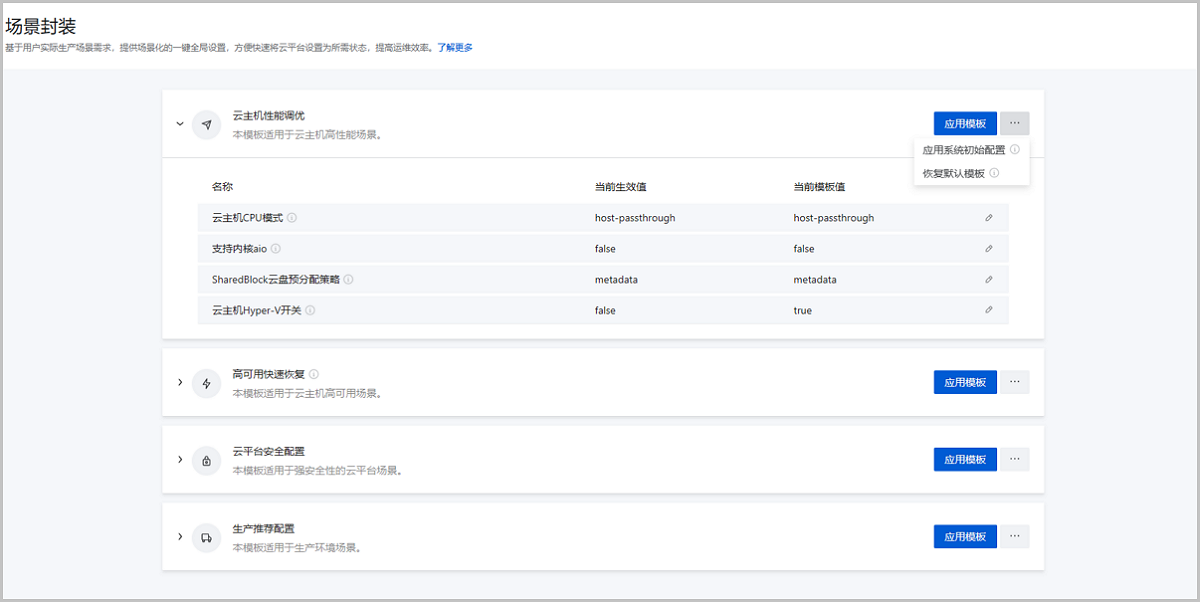Expand the 高可用快速恢复 section
The width and height of the screenshot is (1200, 602).
click(x=180, y=382)
